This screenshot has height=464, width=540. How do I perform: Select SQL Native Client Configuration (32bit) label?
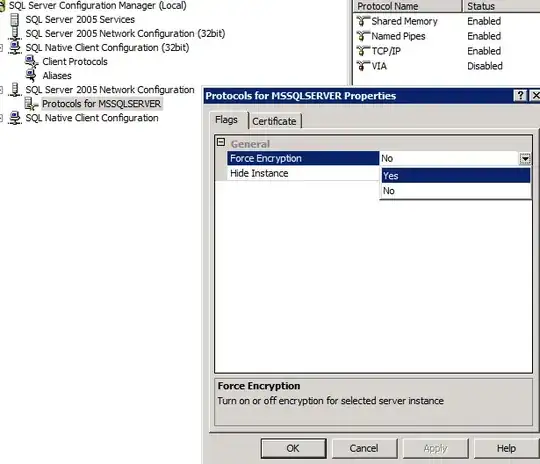(x=107, y=48)
